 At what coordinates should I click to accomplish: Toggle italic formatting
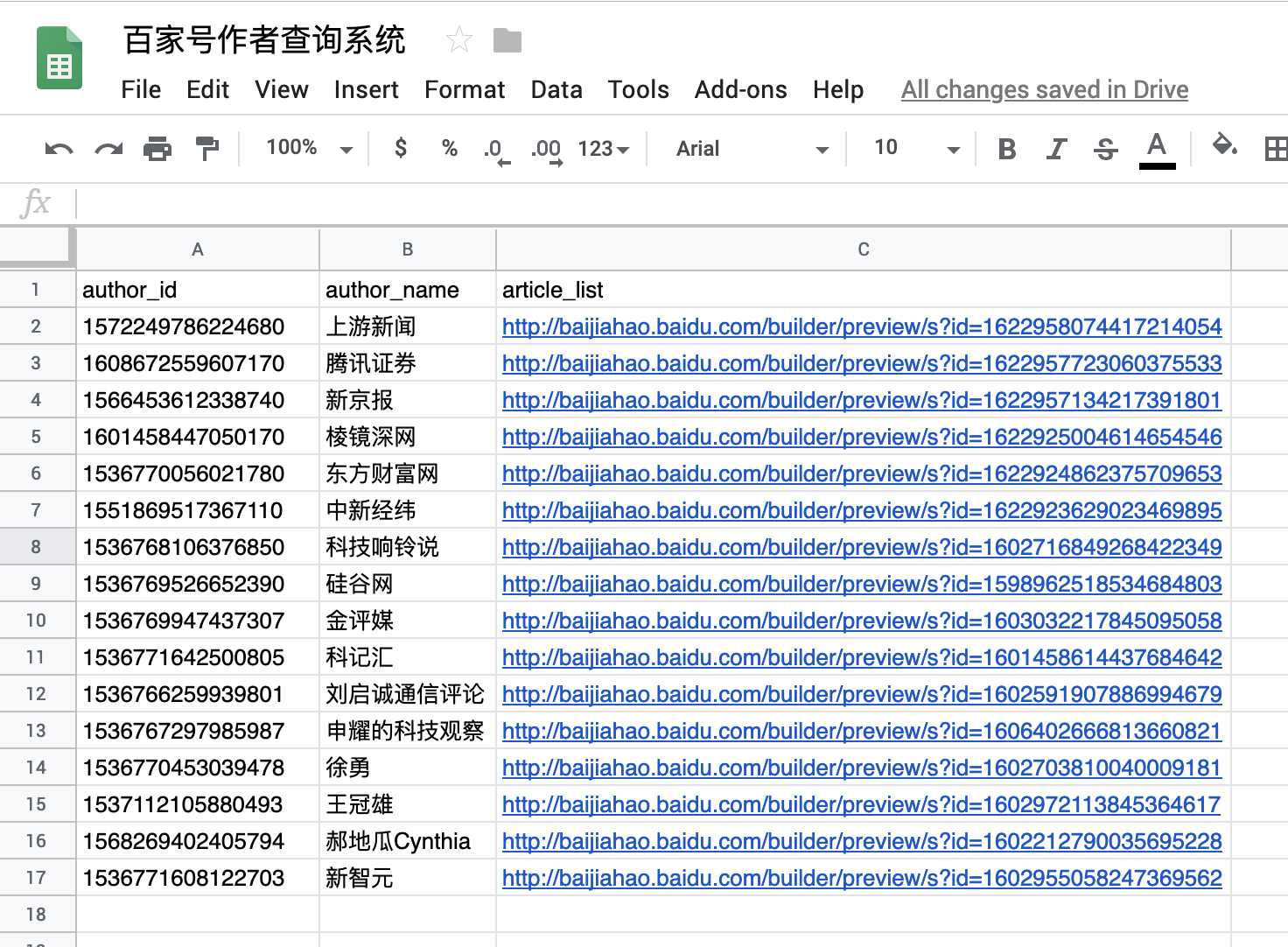coord(1056,149)
